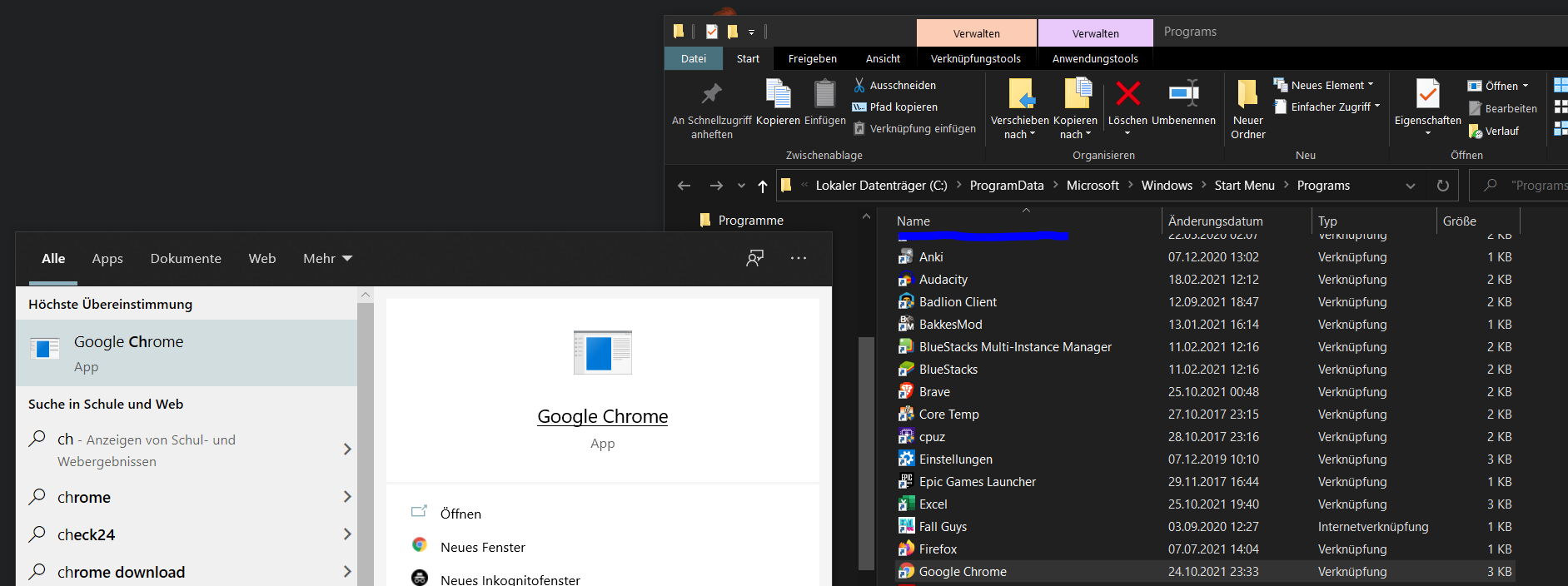Screen dimensions: 1568x586
Task: Go back in Explorer navigation
Action: click(x=684, y=186)
